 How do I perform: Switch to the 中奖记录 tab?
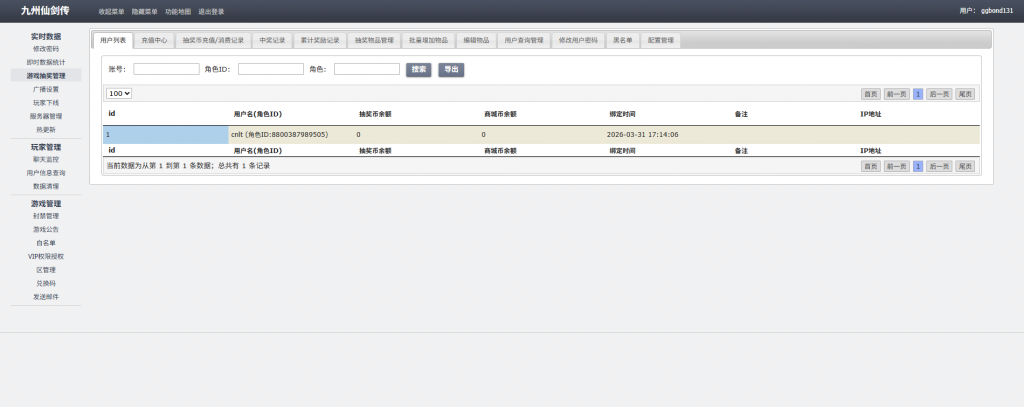click(272, 40)
